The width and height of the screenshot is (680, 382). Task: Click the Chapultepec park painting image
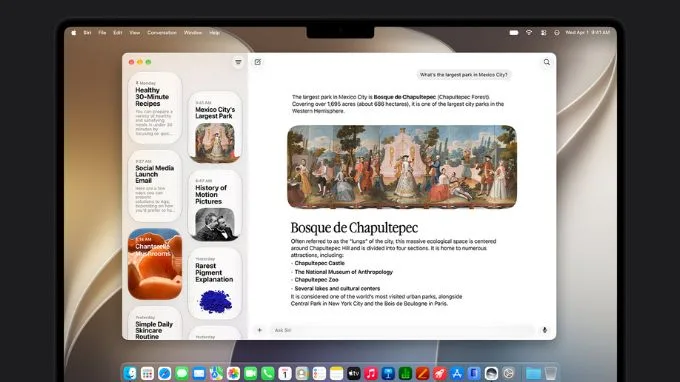[x=402, y=167]
